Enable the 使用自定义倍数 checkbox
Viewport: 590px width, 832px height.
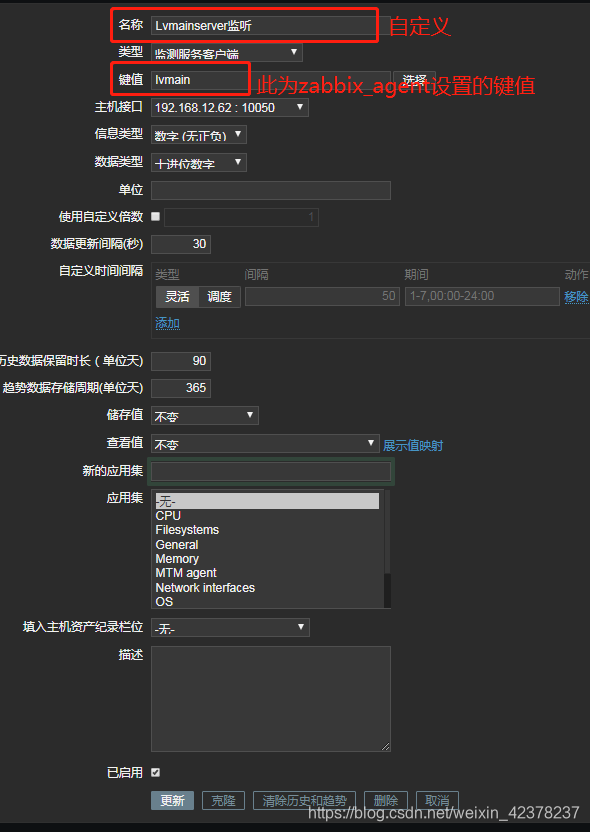155,216
